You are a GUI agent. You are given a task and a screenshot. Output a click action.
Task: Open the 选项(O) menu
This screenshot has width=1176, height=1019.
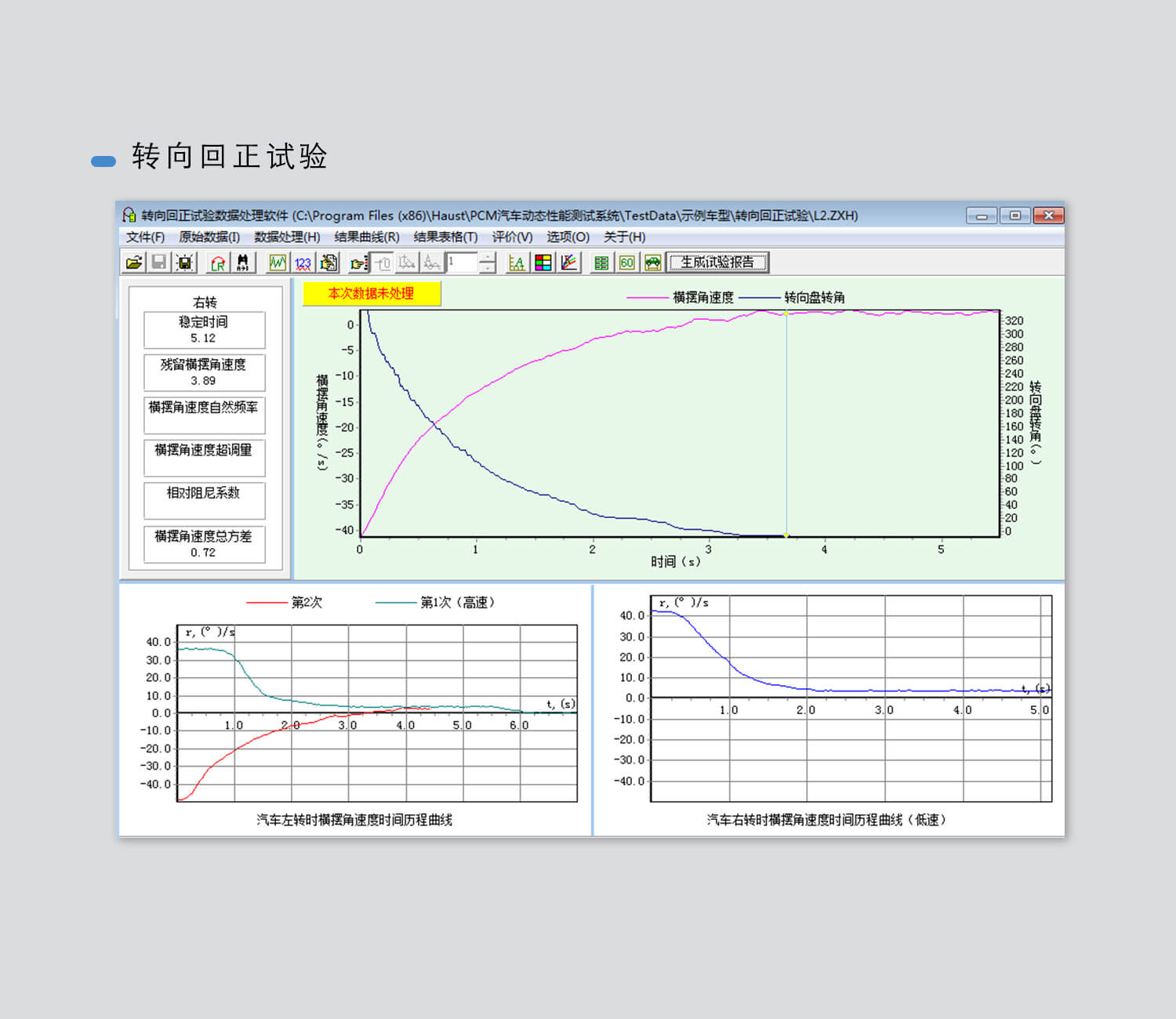click(x=568, y=237)
